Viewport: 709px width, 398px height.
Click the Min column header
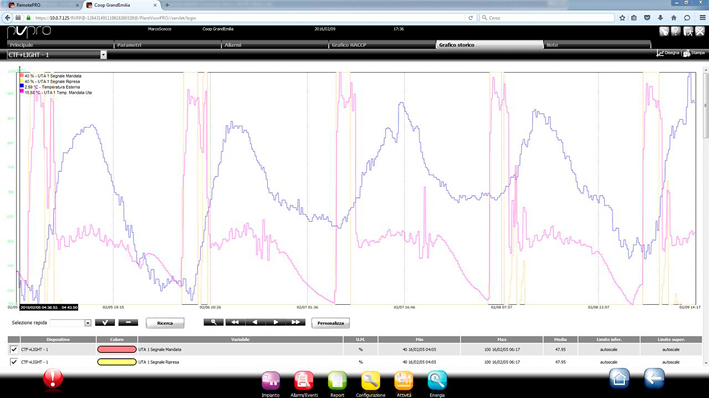point(419,339)
